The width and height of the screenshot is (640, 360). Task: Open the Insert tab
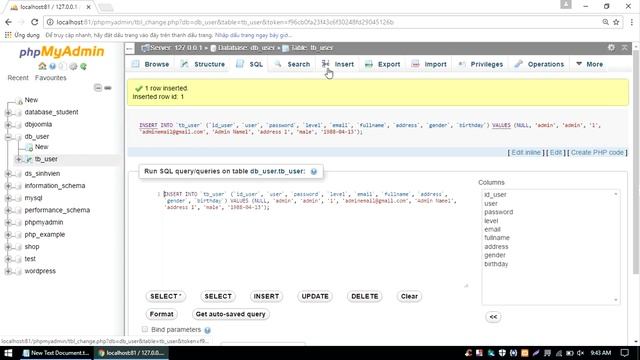(x=338, y=64)
